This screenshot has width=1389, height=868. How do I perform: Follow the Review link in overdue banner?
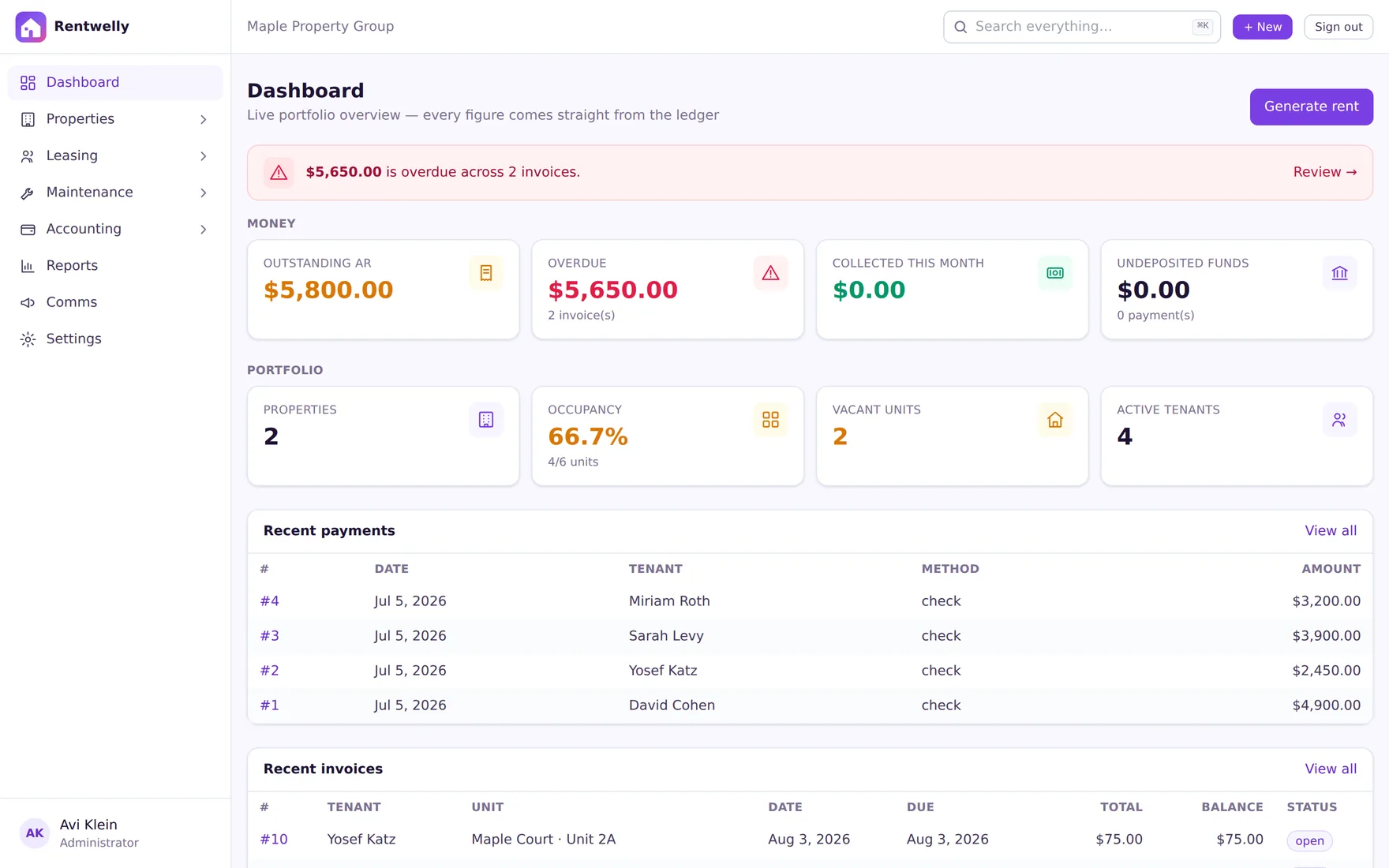pos(1325,173)
